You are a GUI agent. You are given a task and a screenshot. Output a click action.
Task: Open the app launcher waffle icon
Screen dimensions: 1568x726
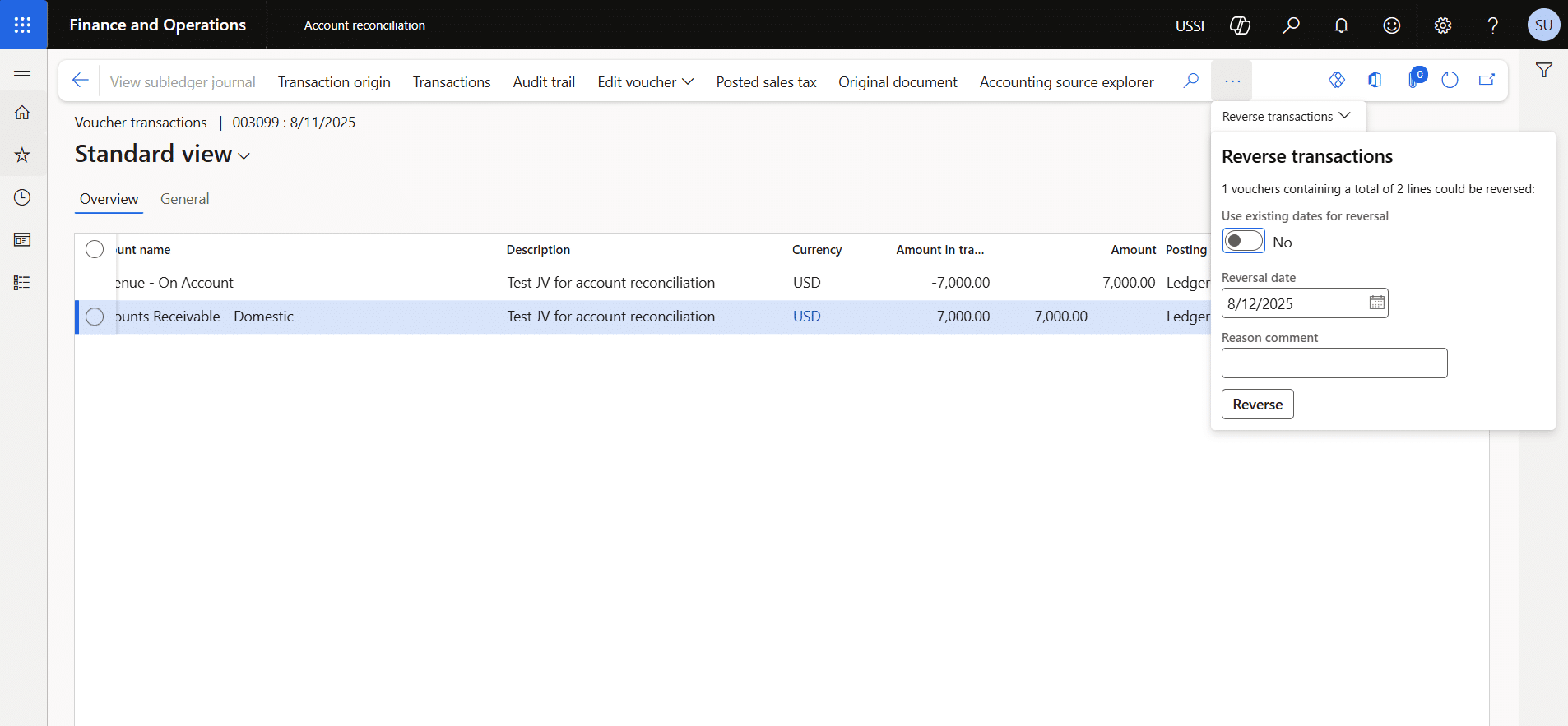click(23, 25)
